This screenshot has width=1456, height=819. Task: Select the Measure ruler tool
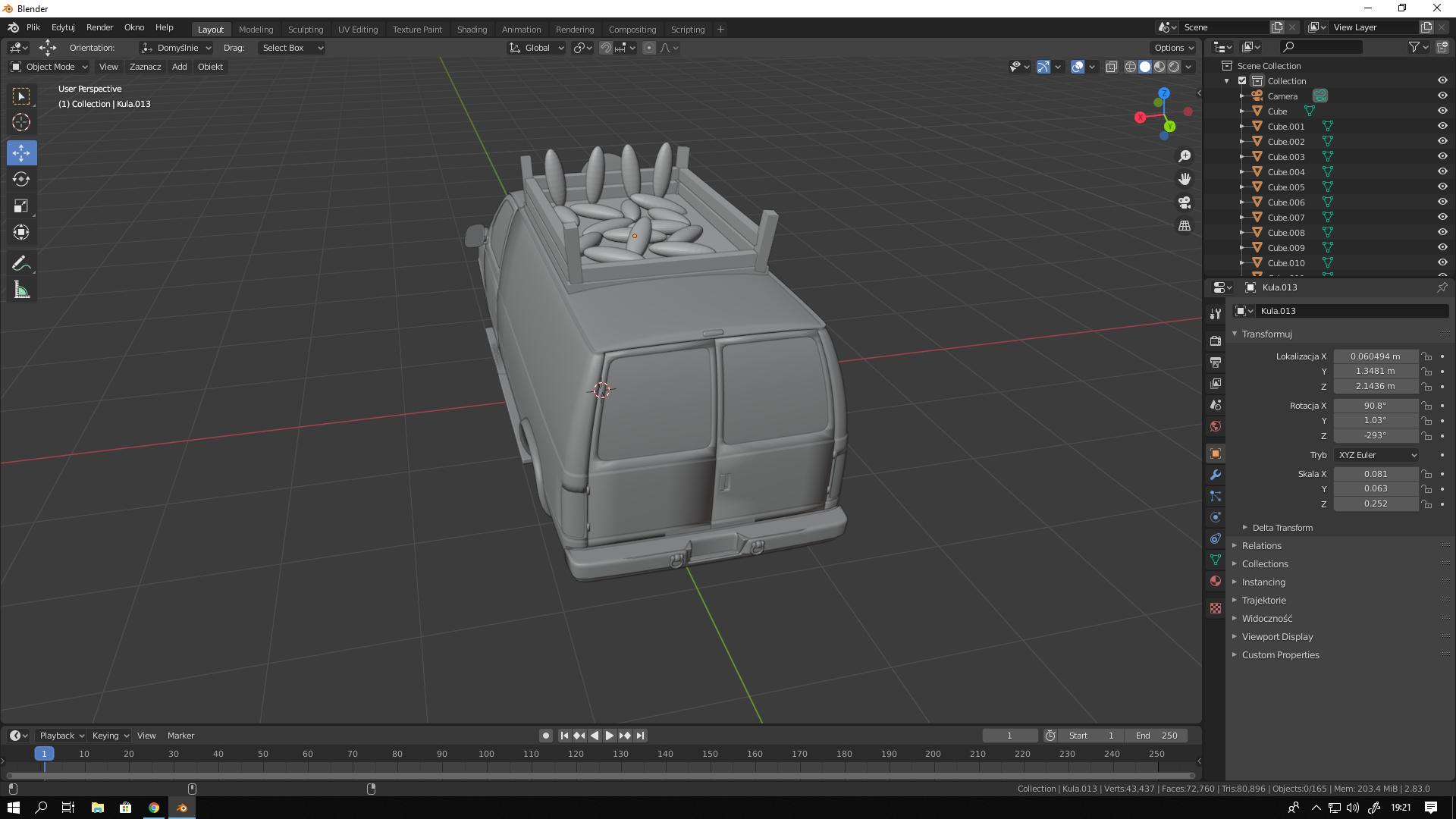(x=21, y=290)
